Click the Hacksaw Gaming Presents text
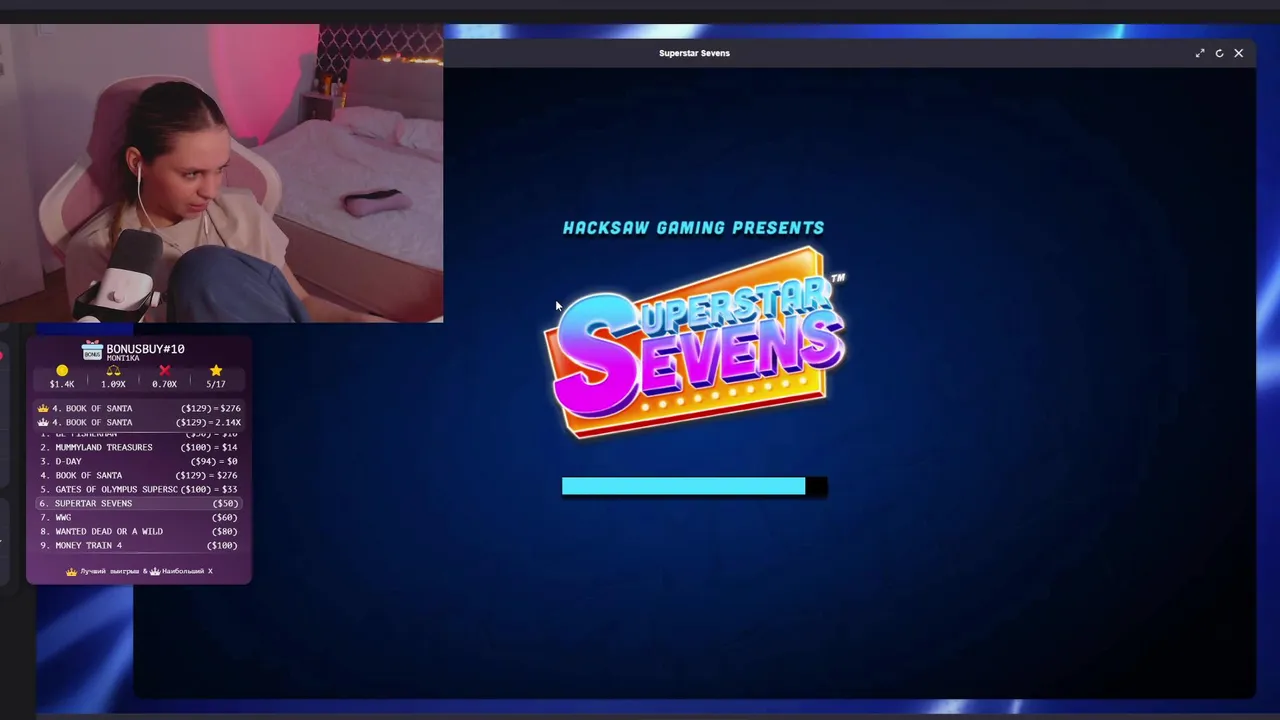The width and height of the screenshot is (1280, 720). click(693, 228)
